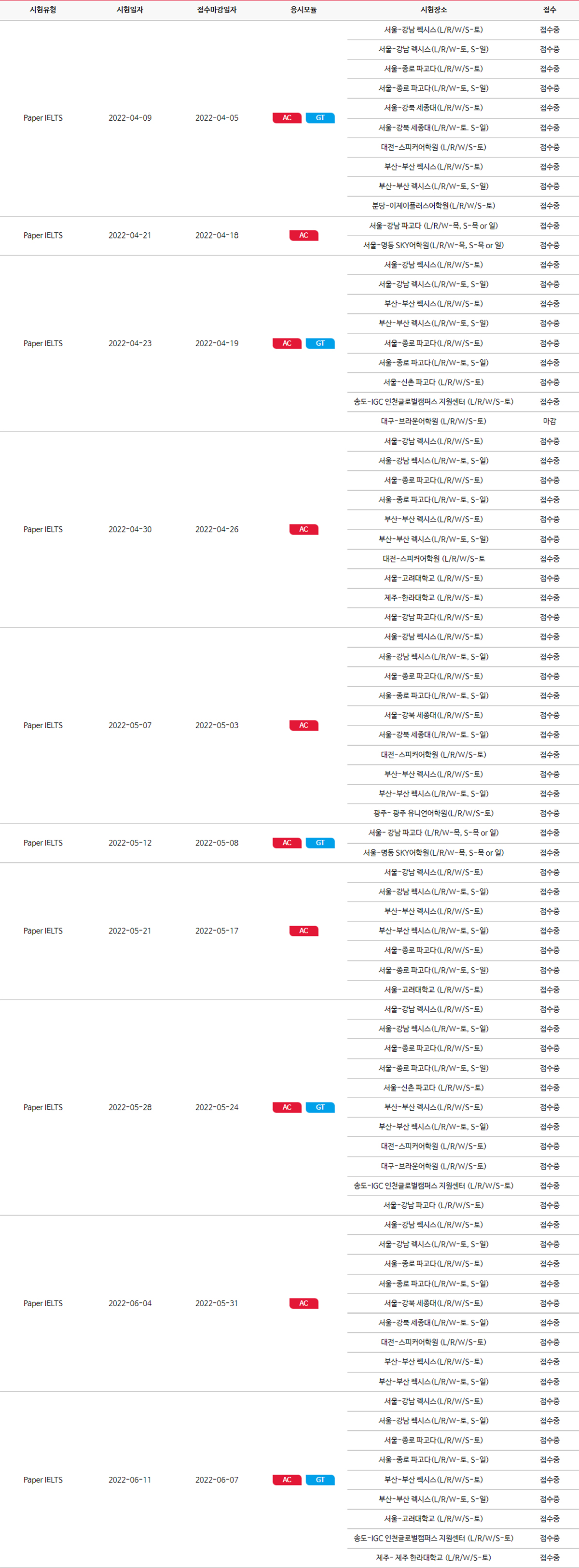The height and width of the screenshot is (1568, 579).
Task: Click the GT badge for the 2022-06-11 exam
Action: click(320, 1480)
